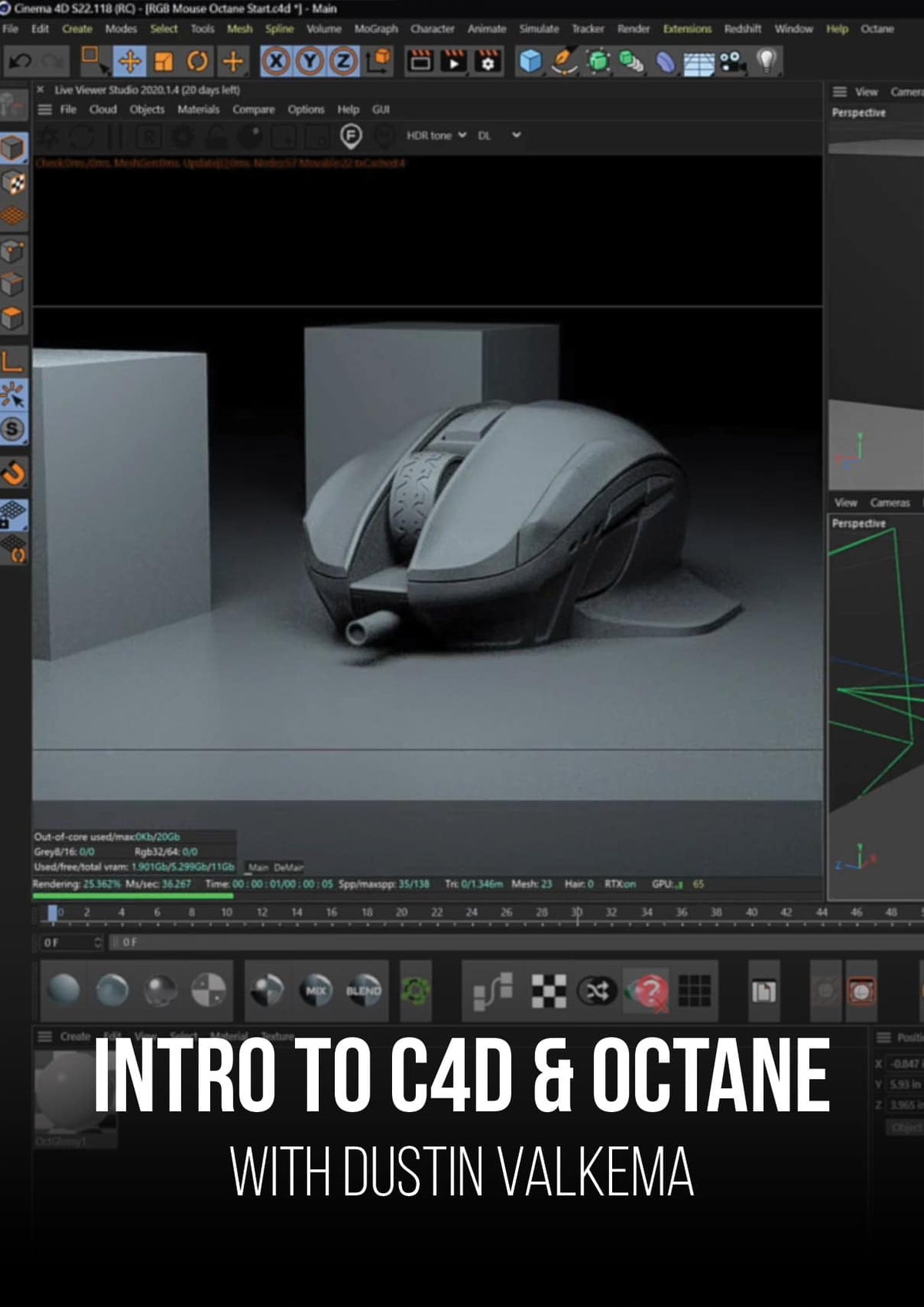Open the Spline Pen tool

click(564, 61)
